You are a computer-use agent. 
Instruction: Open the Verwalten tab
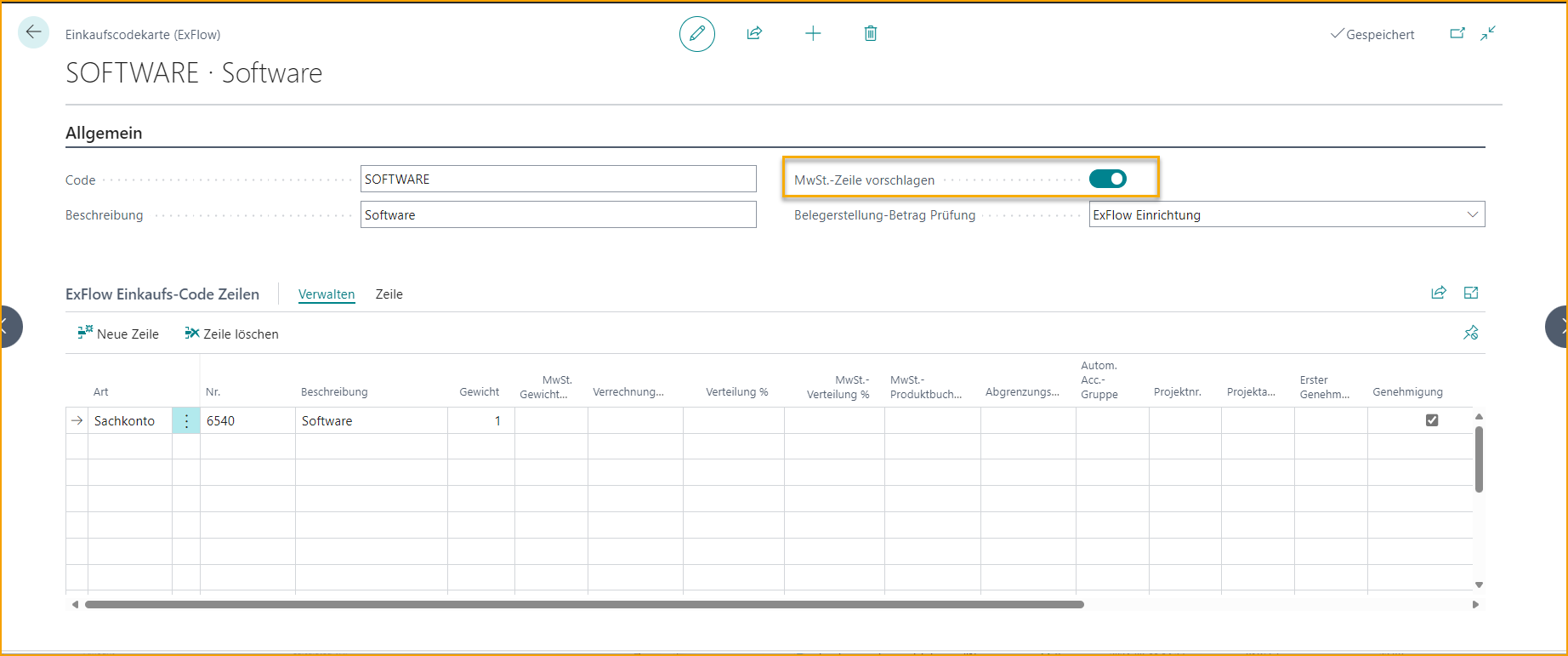327,294
